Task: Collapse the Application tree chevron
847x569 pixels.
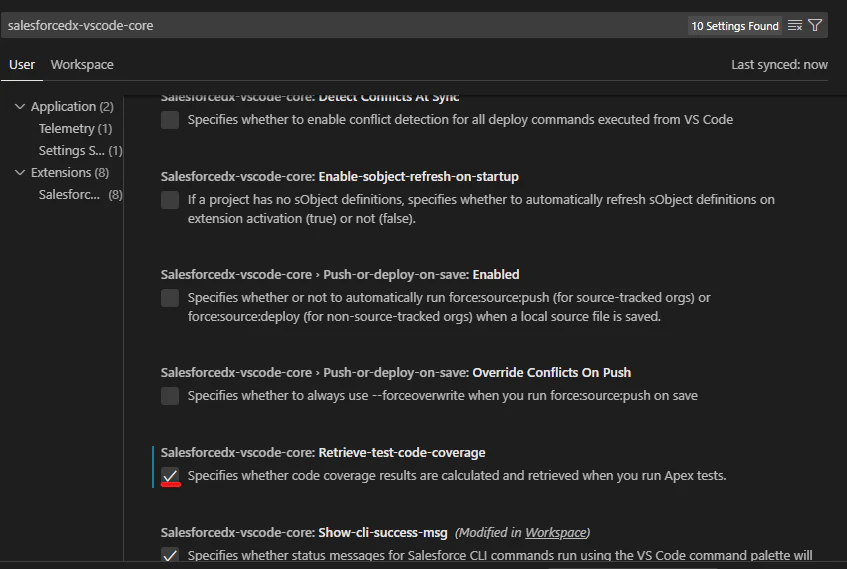Action: coord(20,106)
